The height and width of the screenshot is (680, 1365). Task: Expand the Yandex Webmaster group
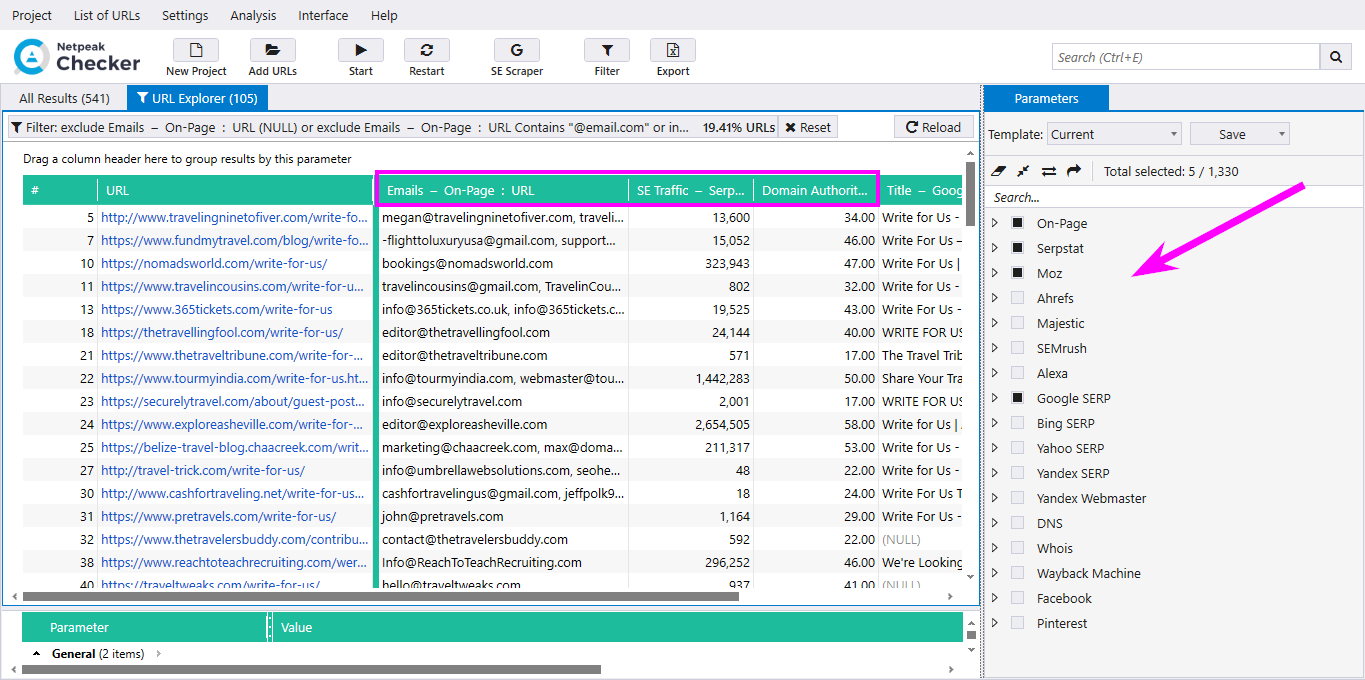tap(995, 498)
